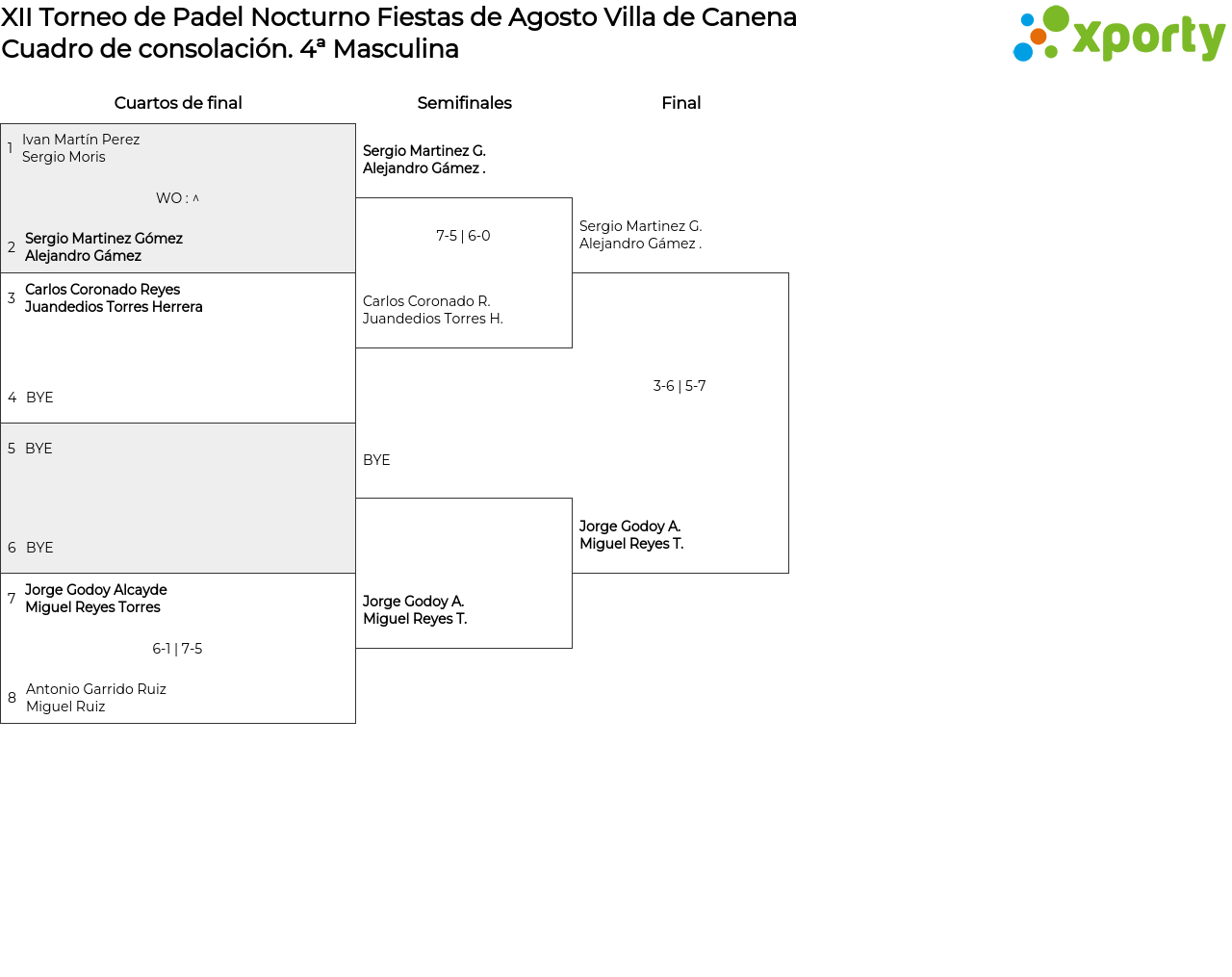The width and height of the screenshot is (1232, 977).
Task: Select Jorge Godoy Alcayde quarterfinal pair
Action: point(96,599)
